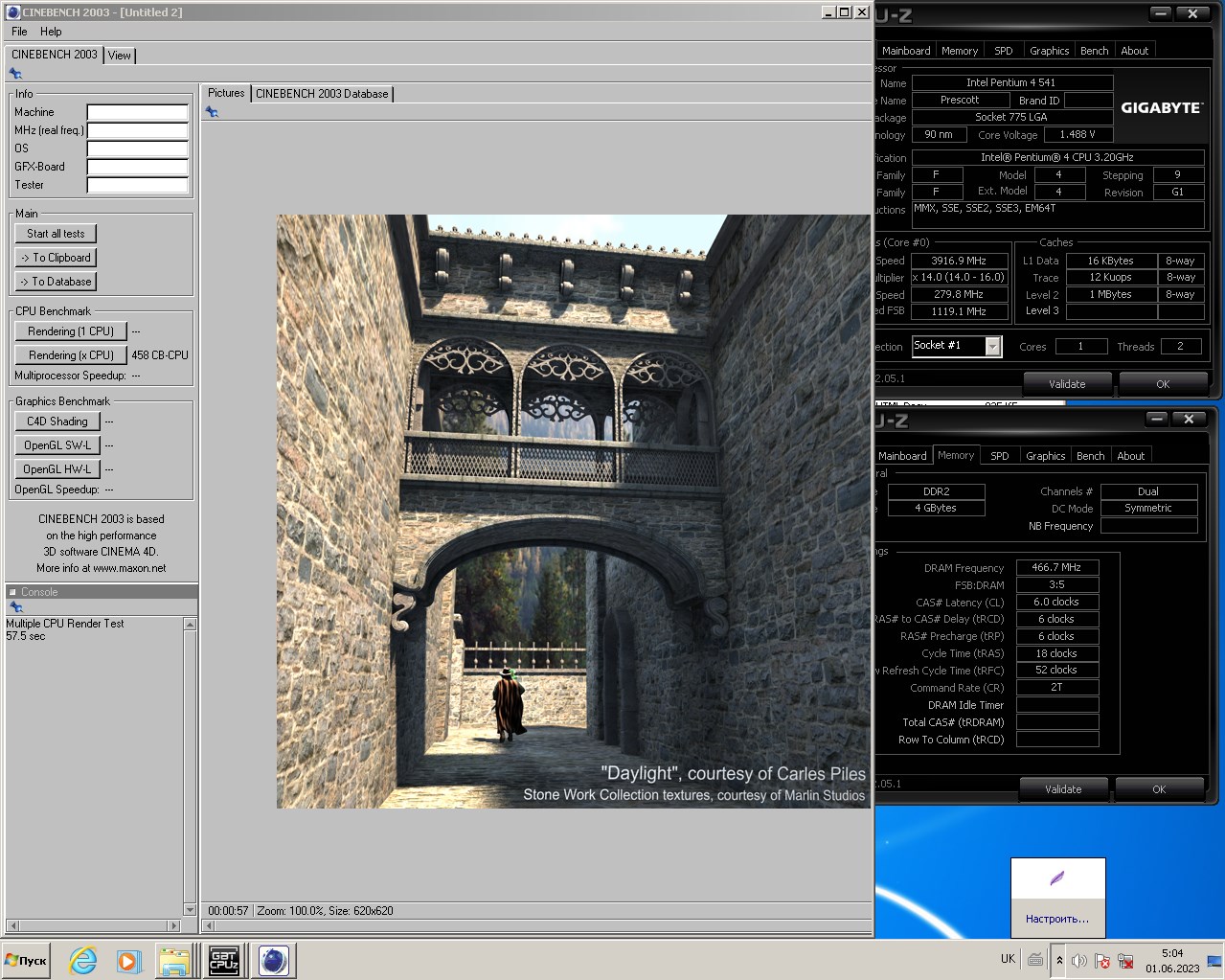Screen dimensions: 1225x980
Task: Run the Rendering (1 CPU) benchmark
Action: point(71,331)
